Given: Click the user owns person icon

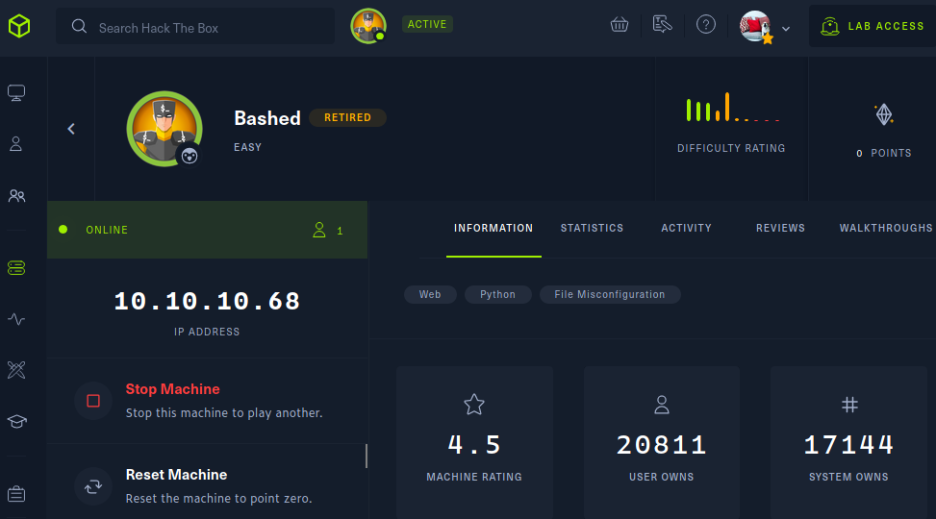Looking at the screenshot, I should [x=661, y=404].
